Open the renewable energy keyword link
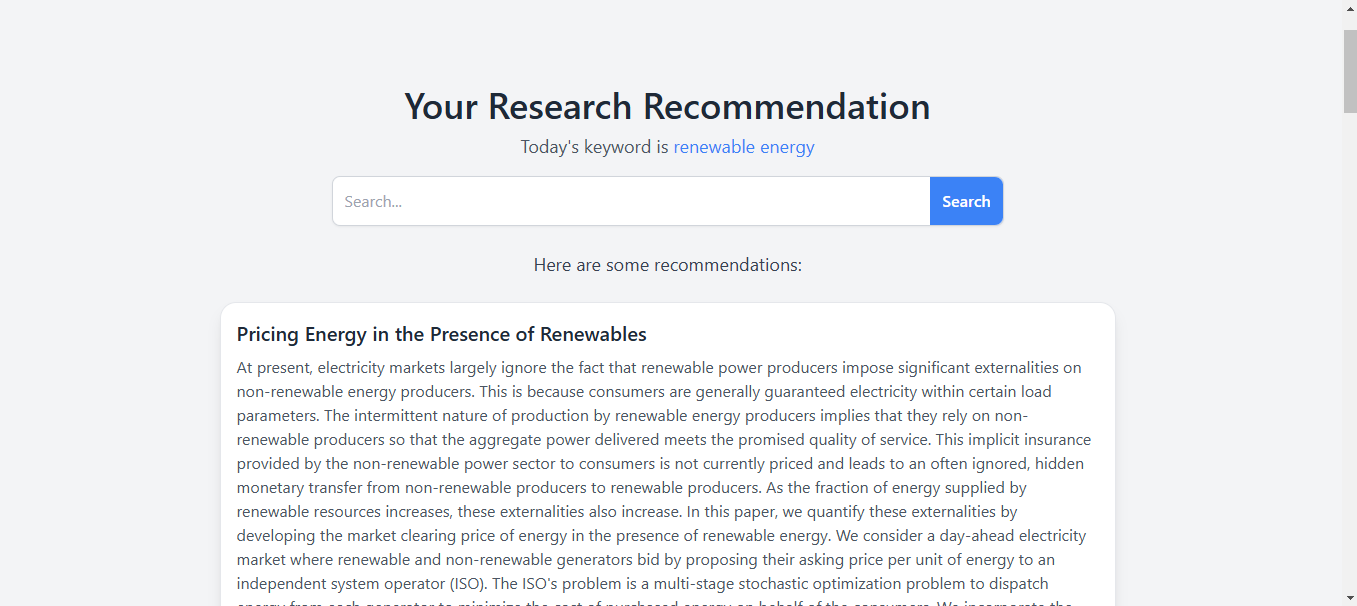This screenshot has width=1357, height=606. 744,147
